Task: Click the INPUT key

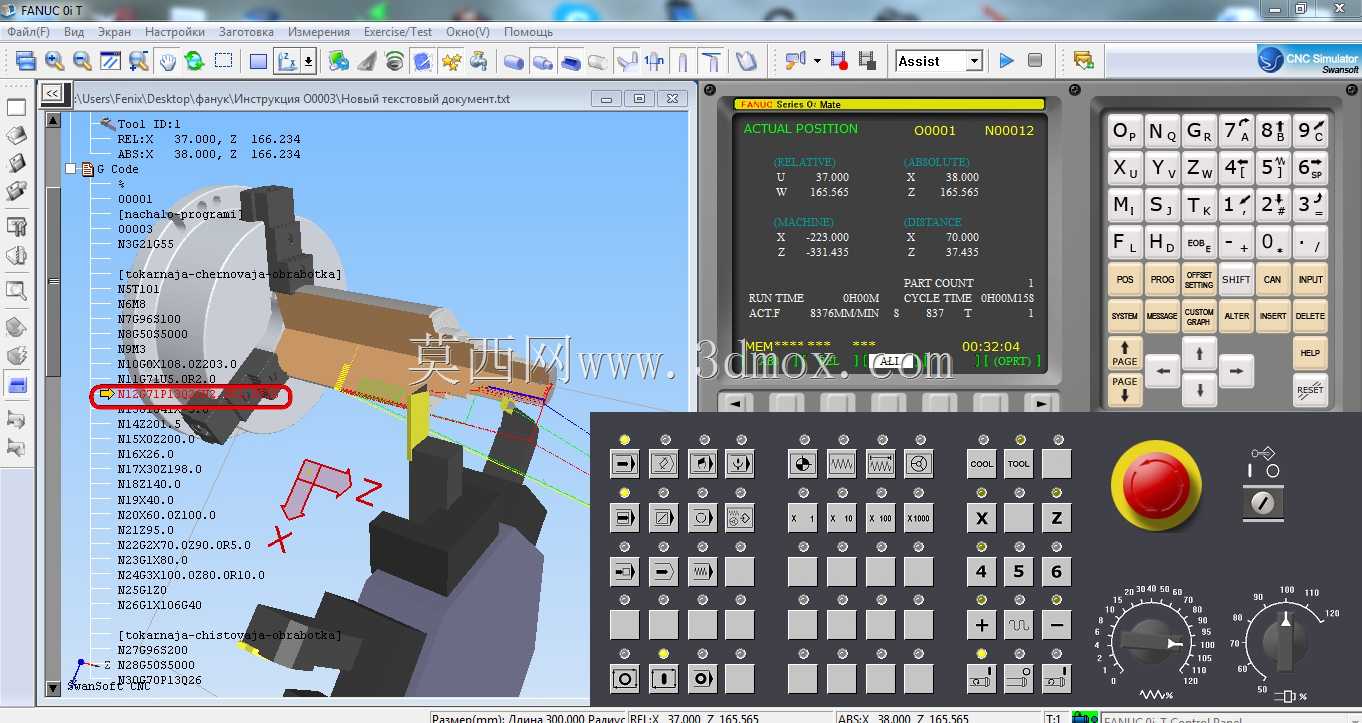Action: click(x=1310, y=280)
